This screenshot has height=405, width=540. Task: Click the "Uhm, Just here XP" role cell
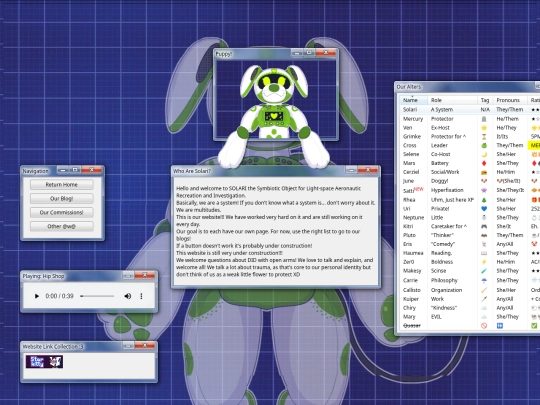tap(452, 200)
